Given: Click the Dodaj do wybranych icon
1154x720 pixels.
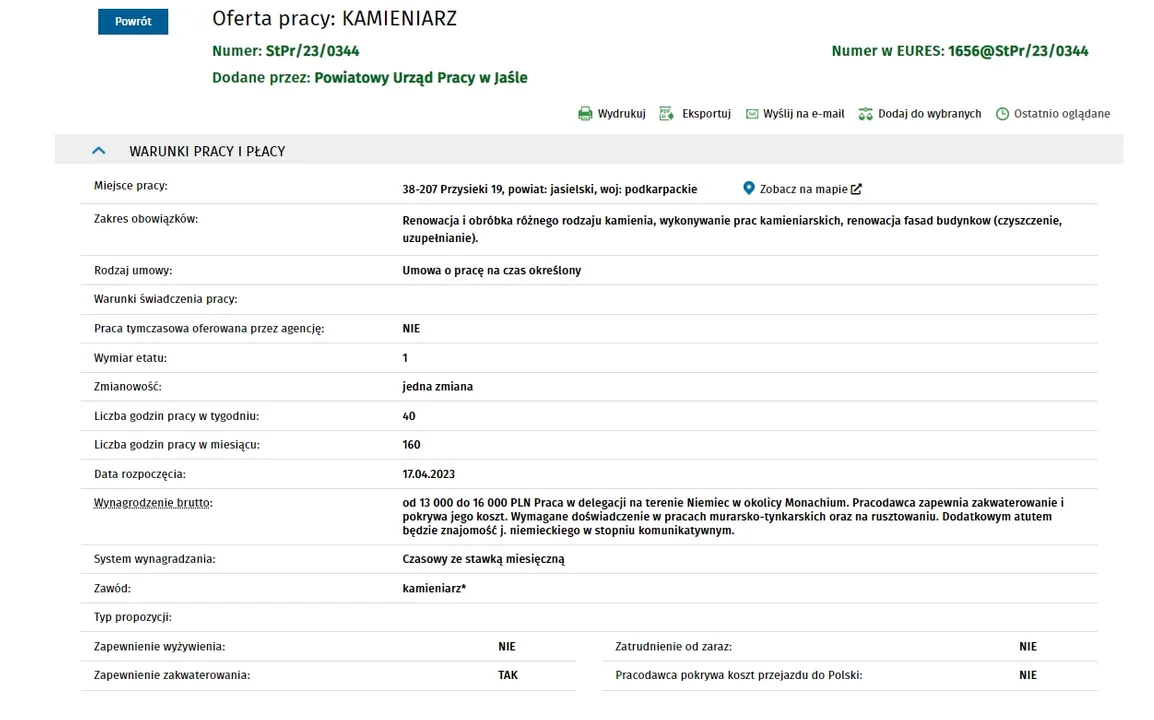Looking at the screenshot, I should coord(866,114).
